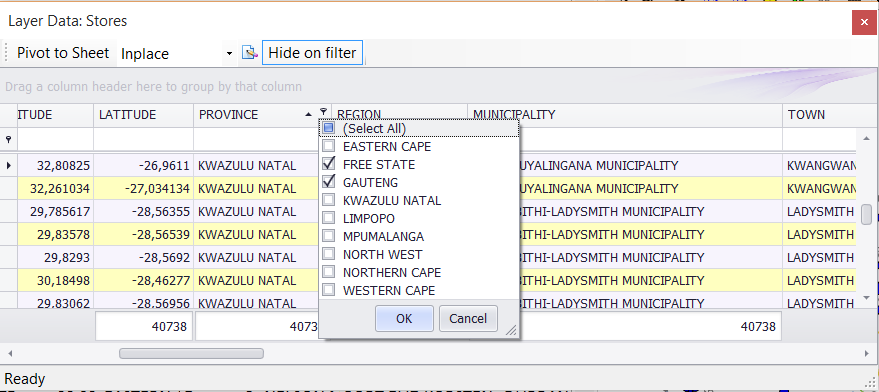Screen dimensions: 879x392
Task: Click the toolbar grip handle
Action: (7, 53)
